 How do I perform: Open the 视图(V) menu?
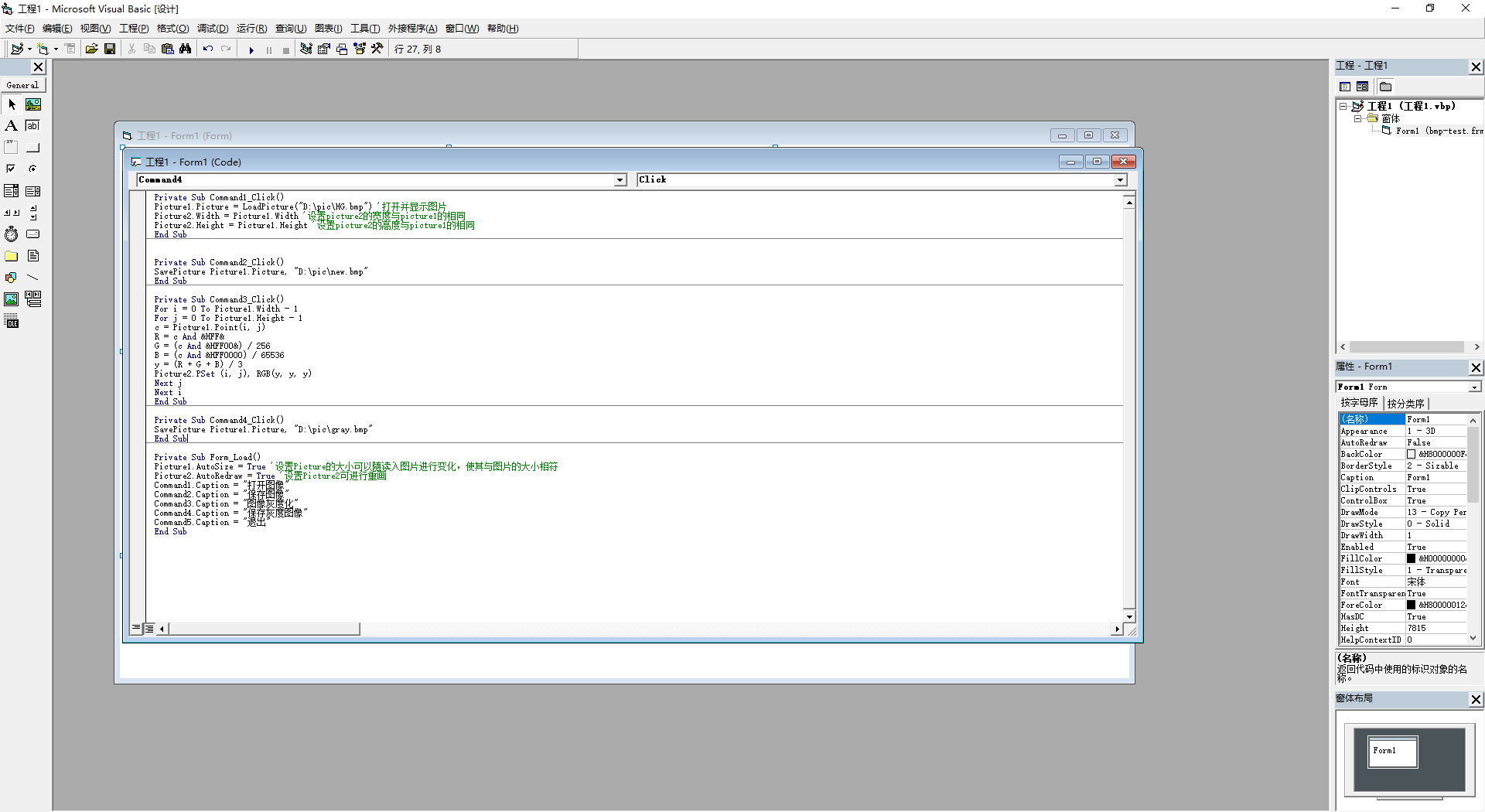(x=95, y=29)
